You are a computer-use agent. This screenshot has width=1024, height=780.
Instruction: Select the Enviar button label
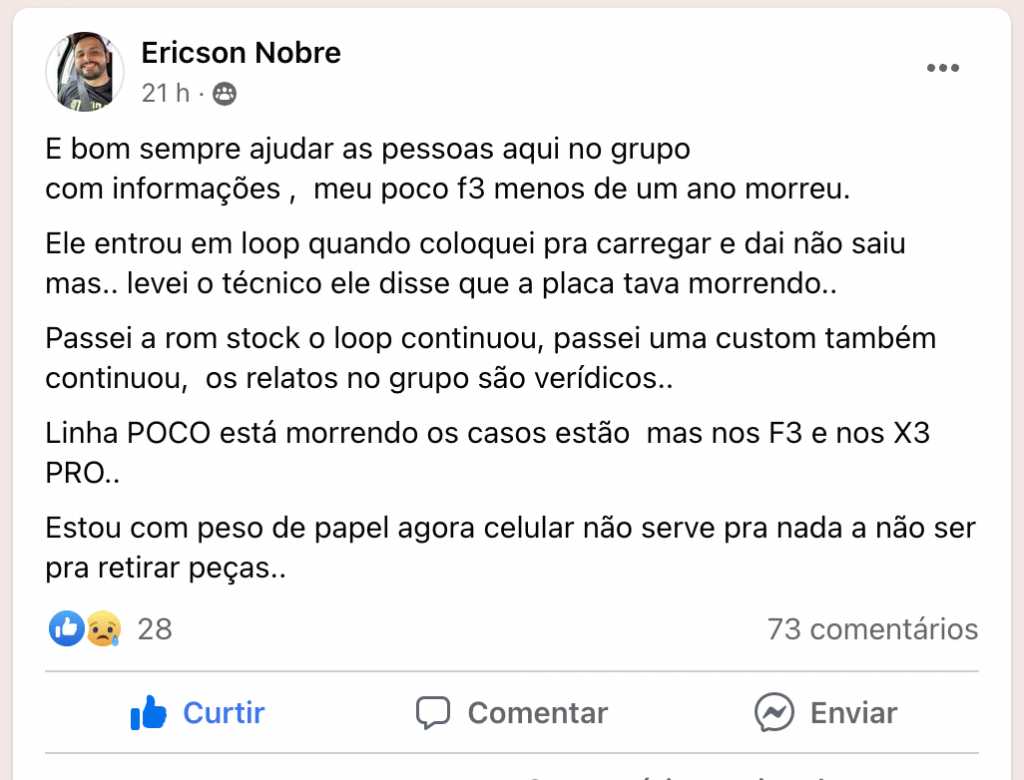[854, 713]
